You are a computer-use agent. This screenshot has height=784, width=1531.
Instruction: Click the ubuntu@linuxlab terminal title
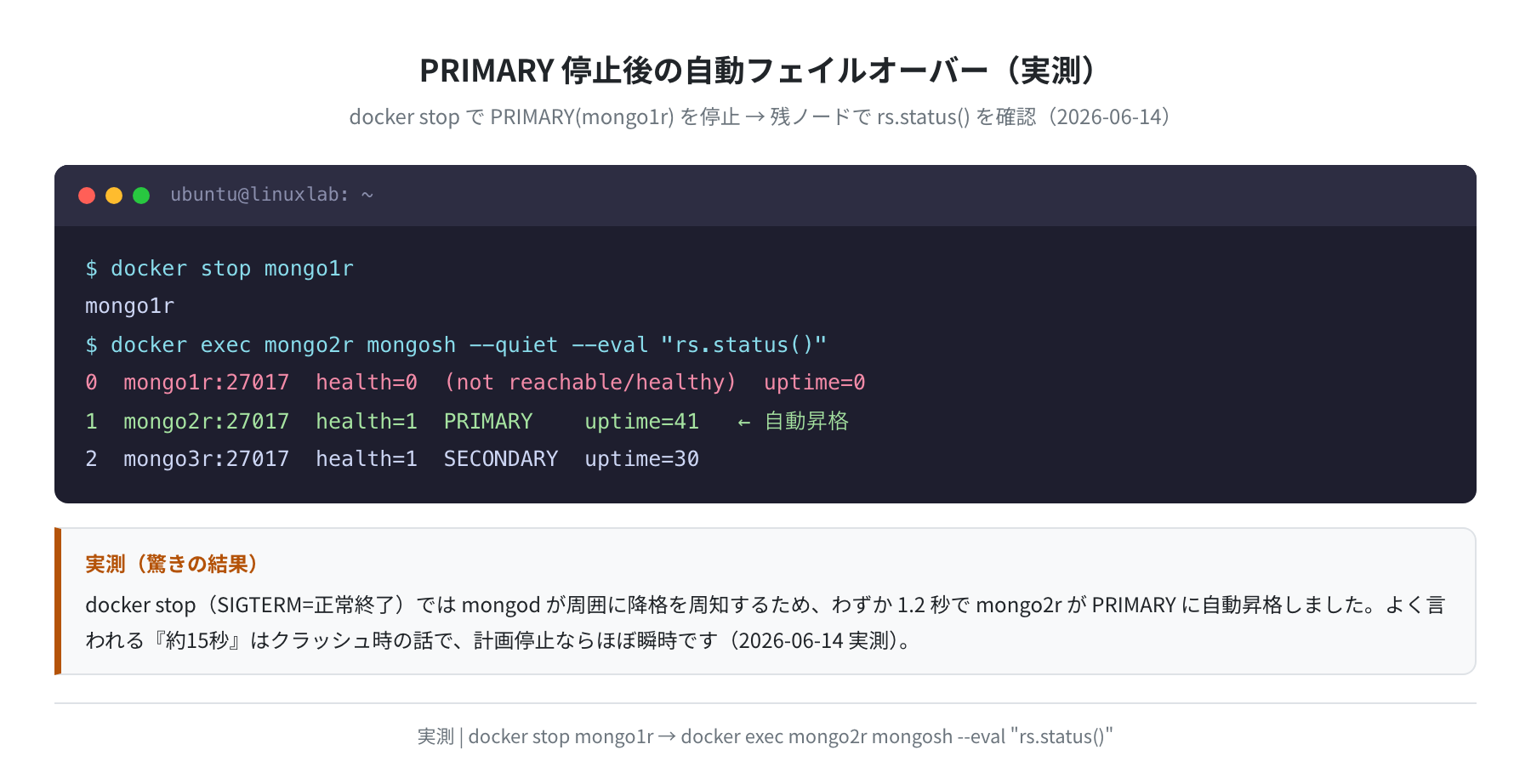272,195
